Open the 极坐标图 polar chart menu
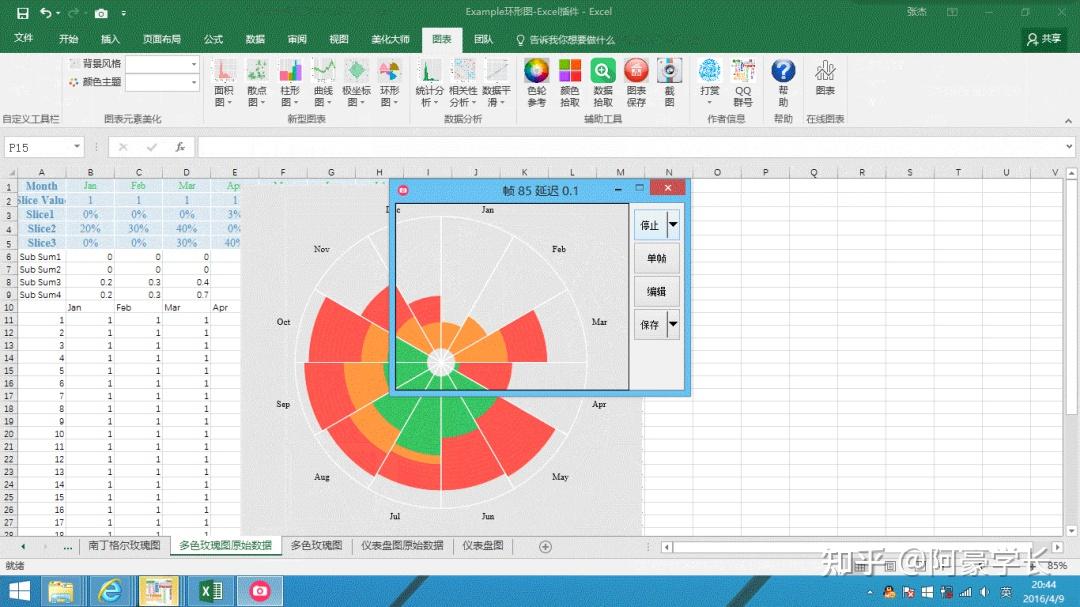Image resolution: width=1080 pixels, height=607 pixels. 356,83
